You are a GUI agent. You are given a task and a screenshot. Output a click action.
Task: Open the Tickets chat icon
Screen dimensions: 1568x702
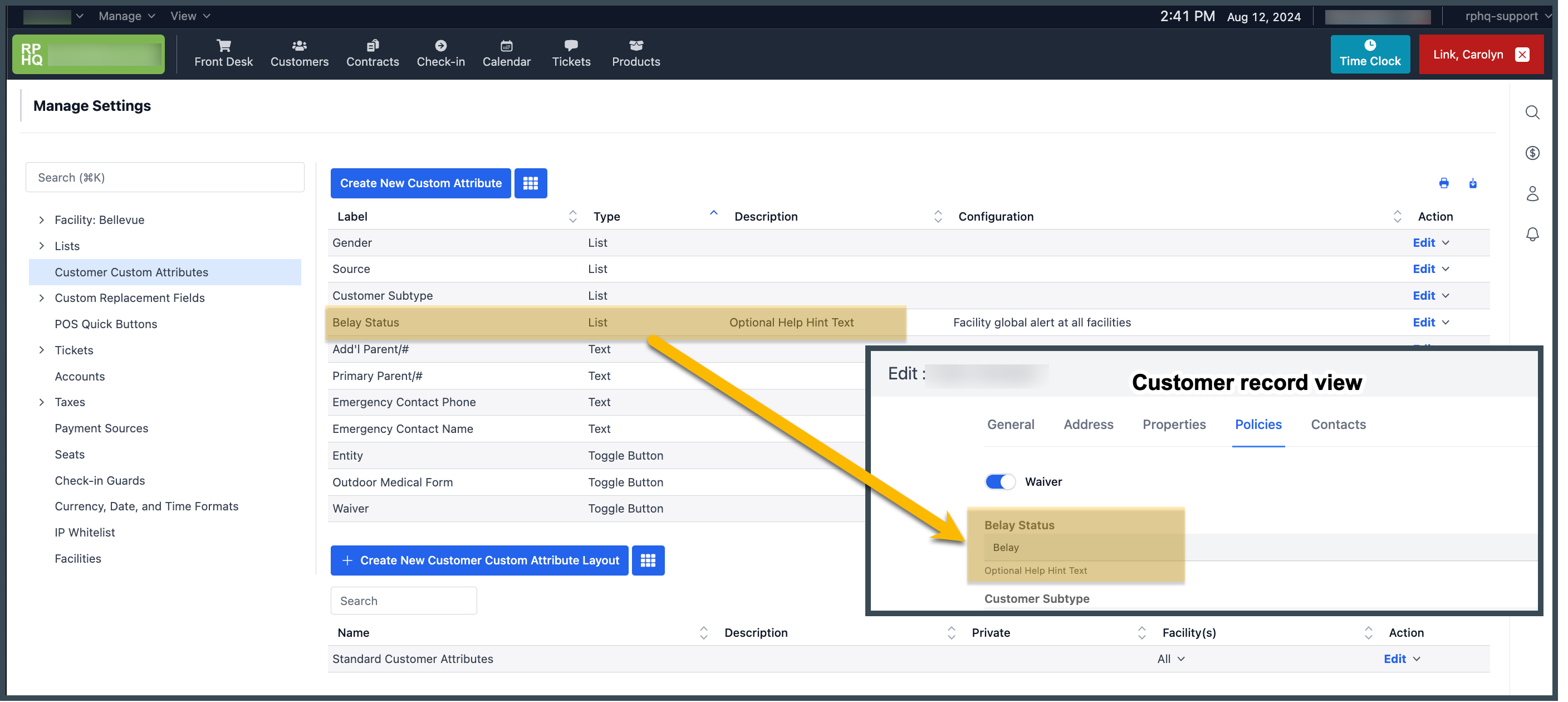pyautogui.click(x=570, y=46)
